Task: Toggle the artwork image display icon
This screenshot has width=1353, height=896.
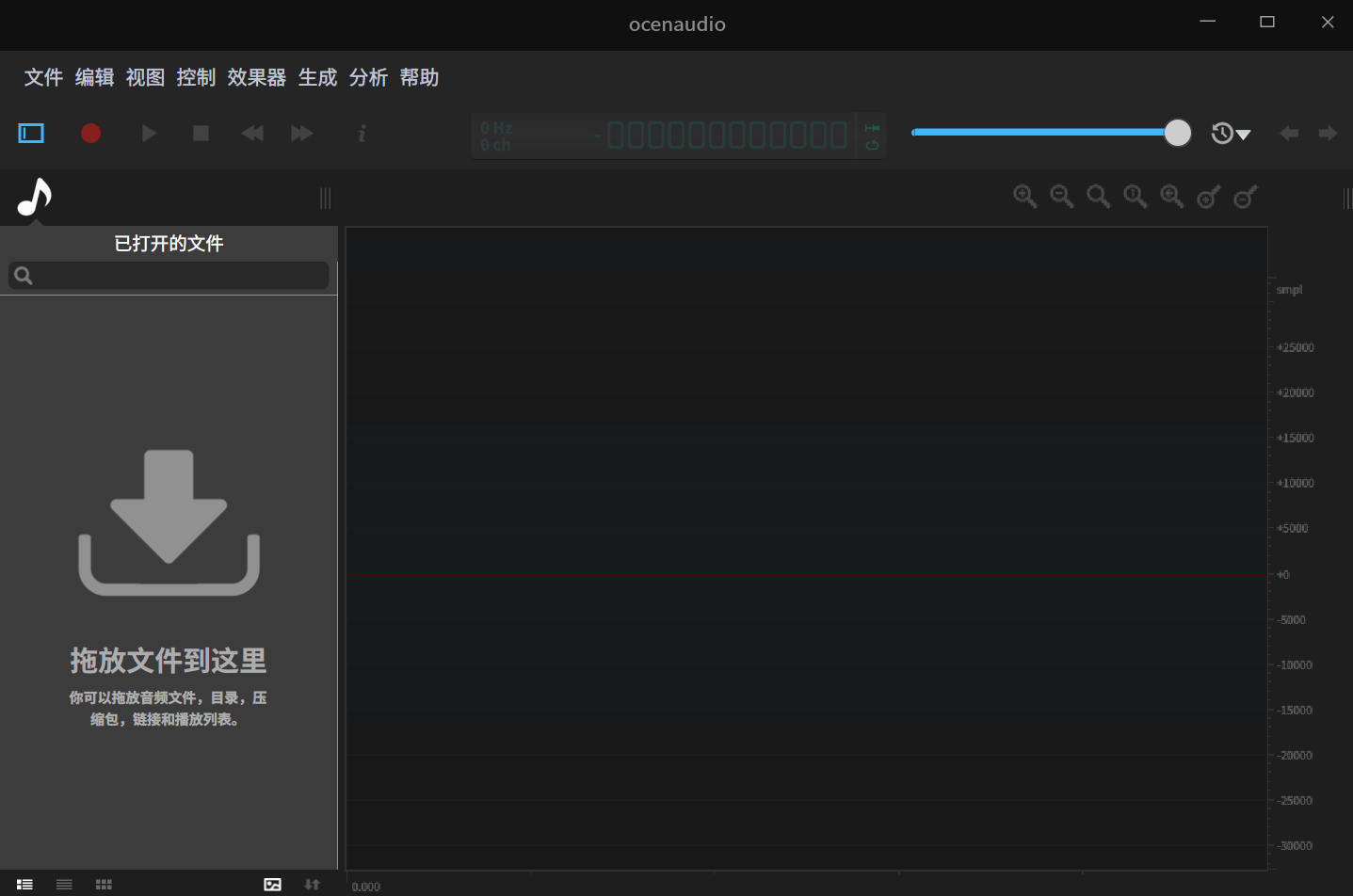Action: 272,885
